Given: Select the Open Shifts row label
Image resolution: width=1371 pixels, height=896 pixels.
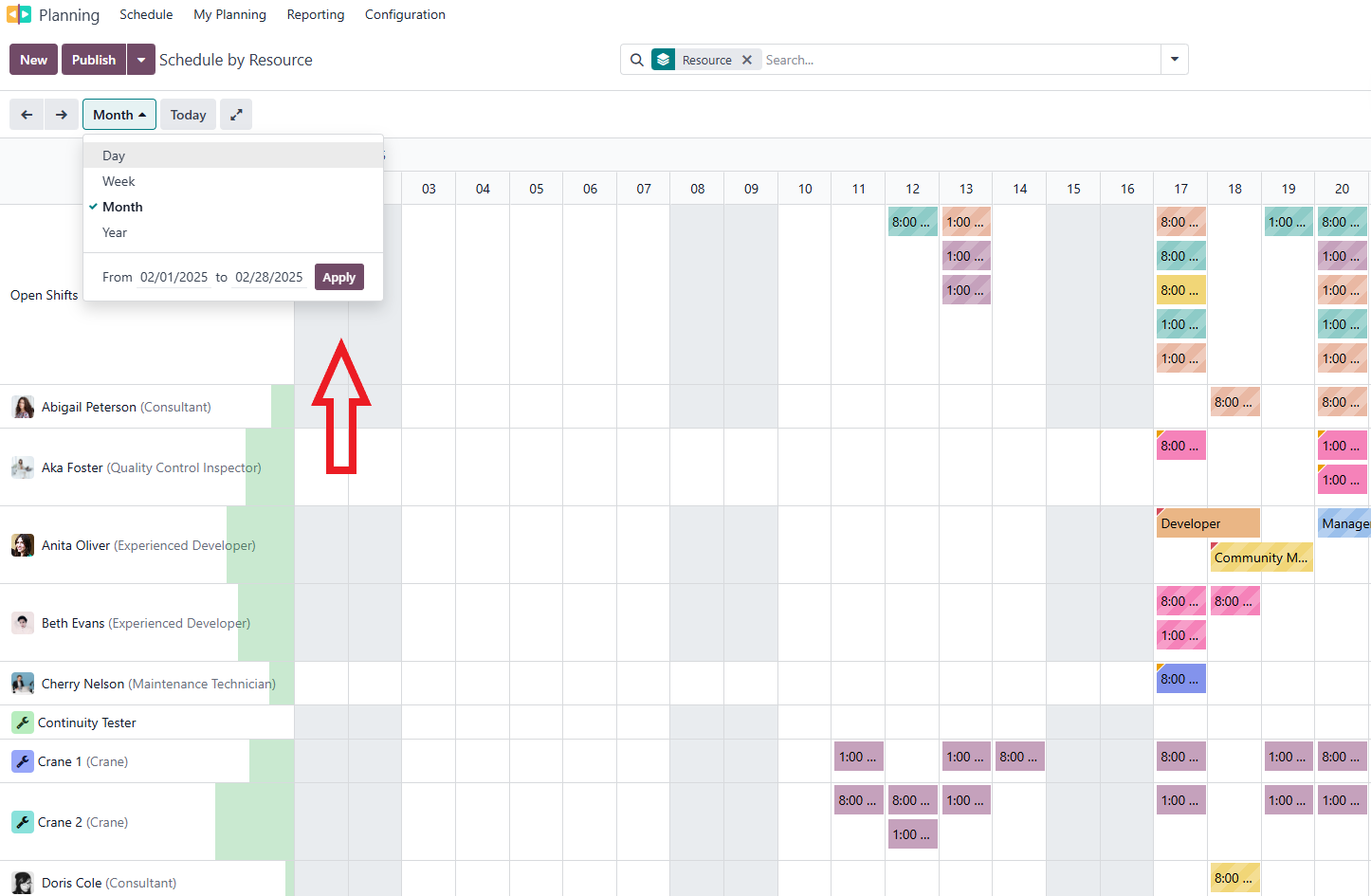Looking at the screenshot, I should tap(45, 295).
